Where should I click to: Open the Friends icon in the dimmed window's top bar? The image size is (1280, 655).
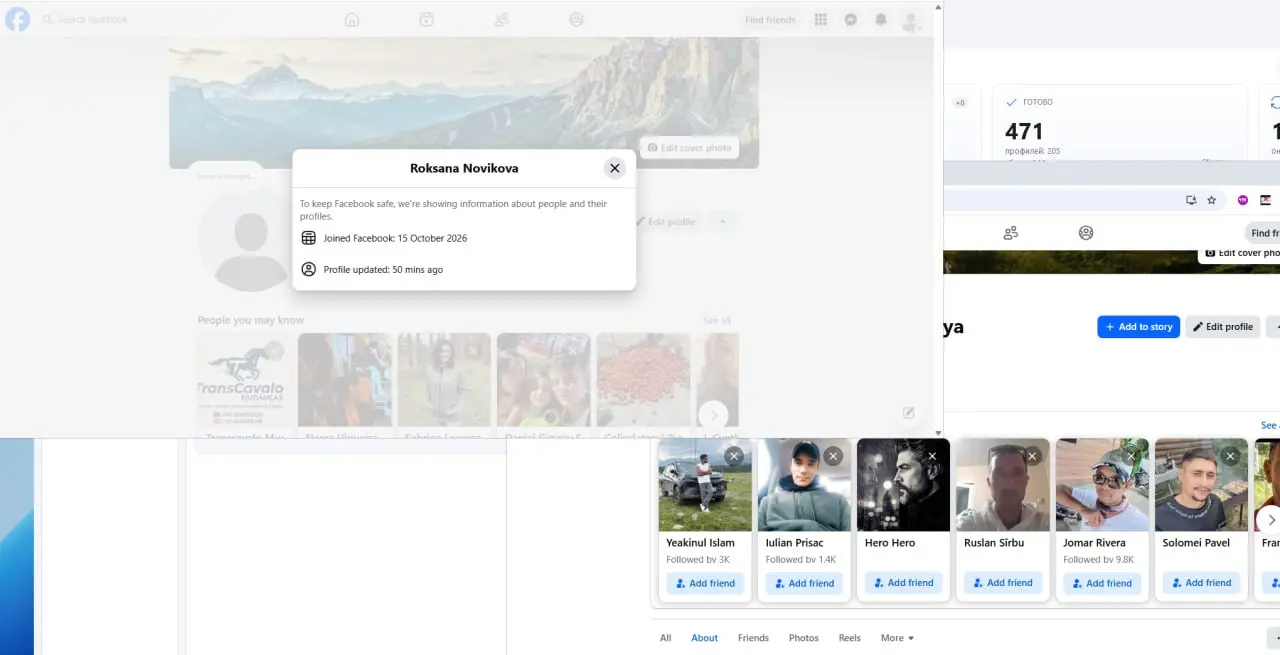tap(502, 19)
